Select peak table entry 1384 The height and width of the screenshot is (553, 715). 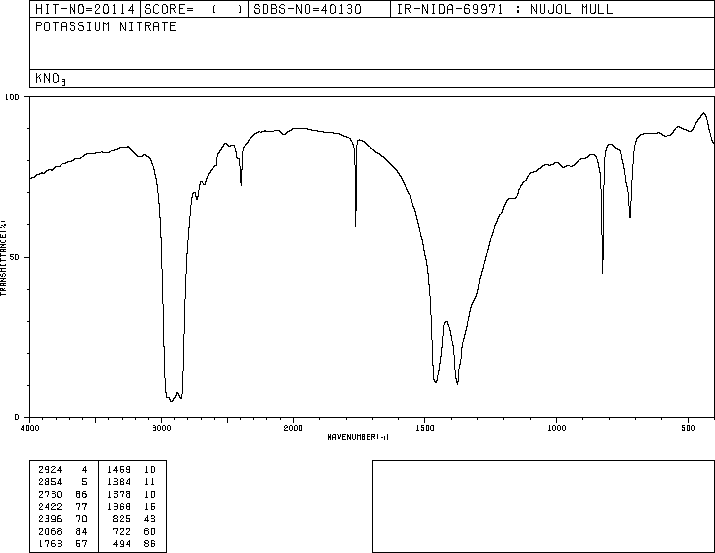(x=119, y=481)
